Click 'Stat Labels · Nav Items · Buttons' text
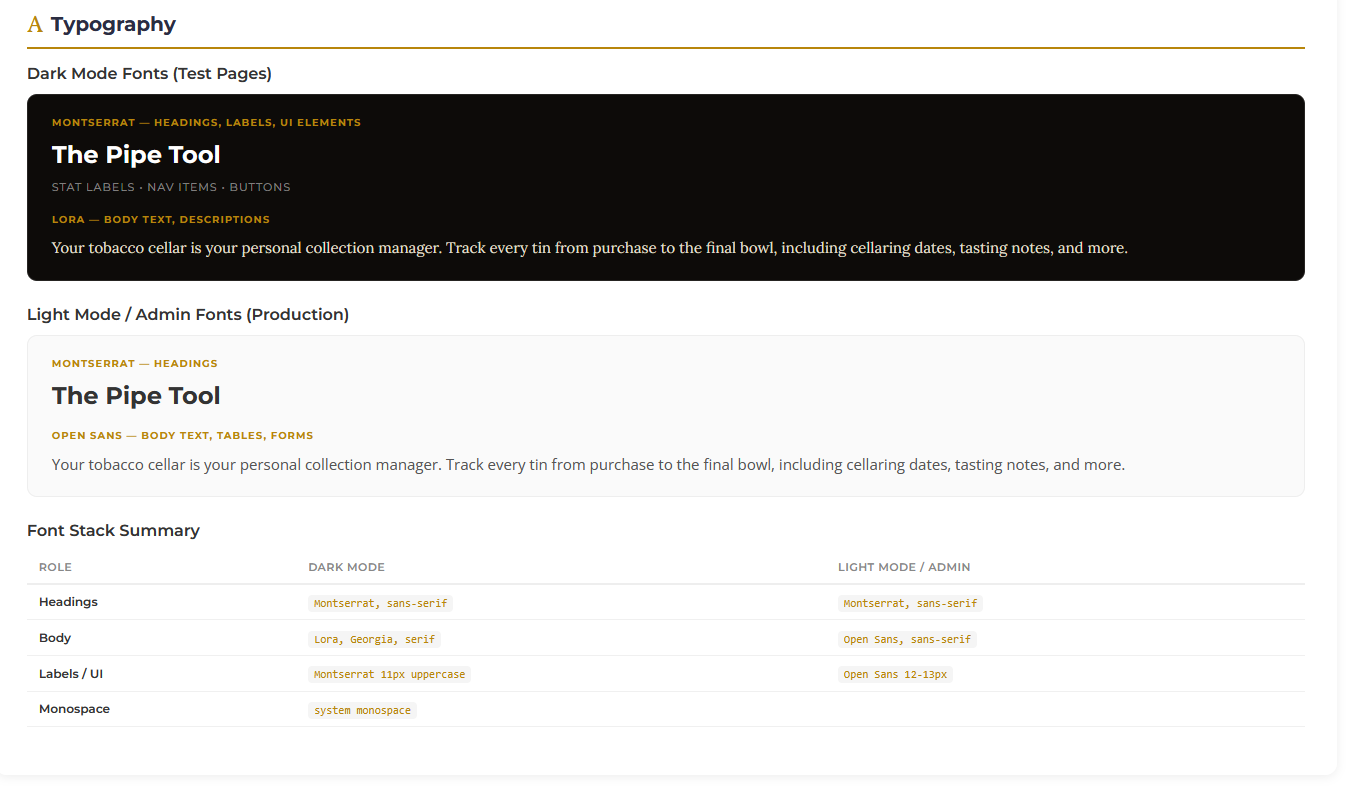The height and width of the screenshot is (787, 1348). click(171, 187)
